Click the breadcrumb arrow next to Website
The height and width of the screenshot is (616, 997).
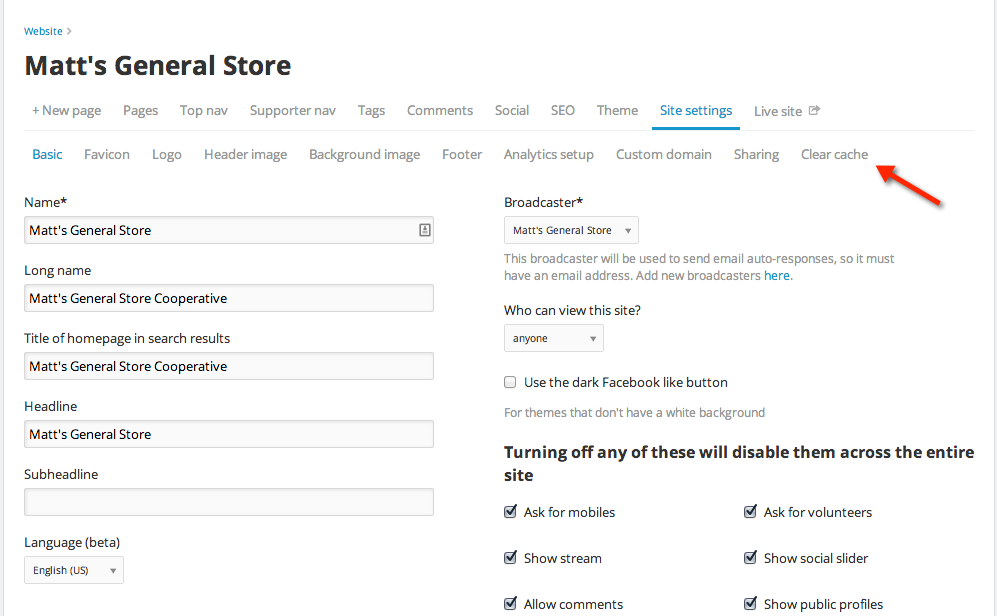[69, 31]
